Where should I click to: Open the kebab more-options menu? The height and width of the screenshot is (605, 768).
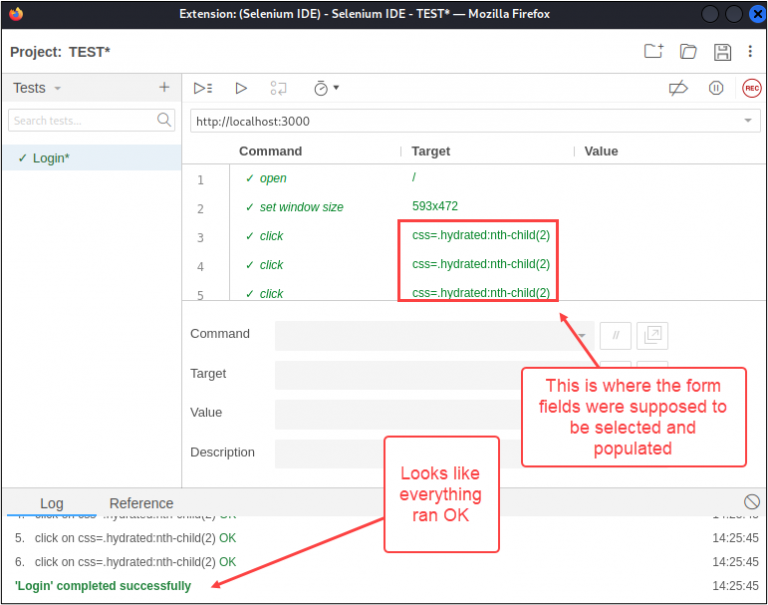750,52
